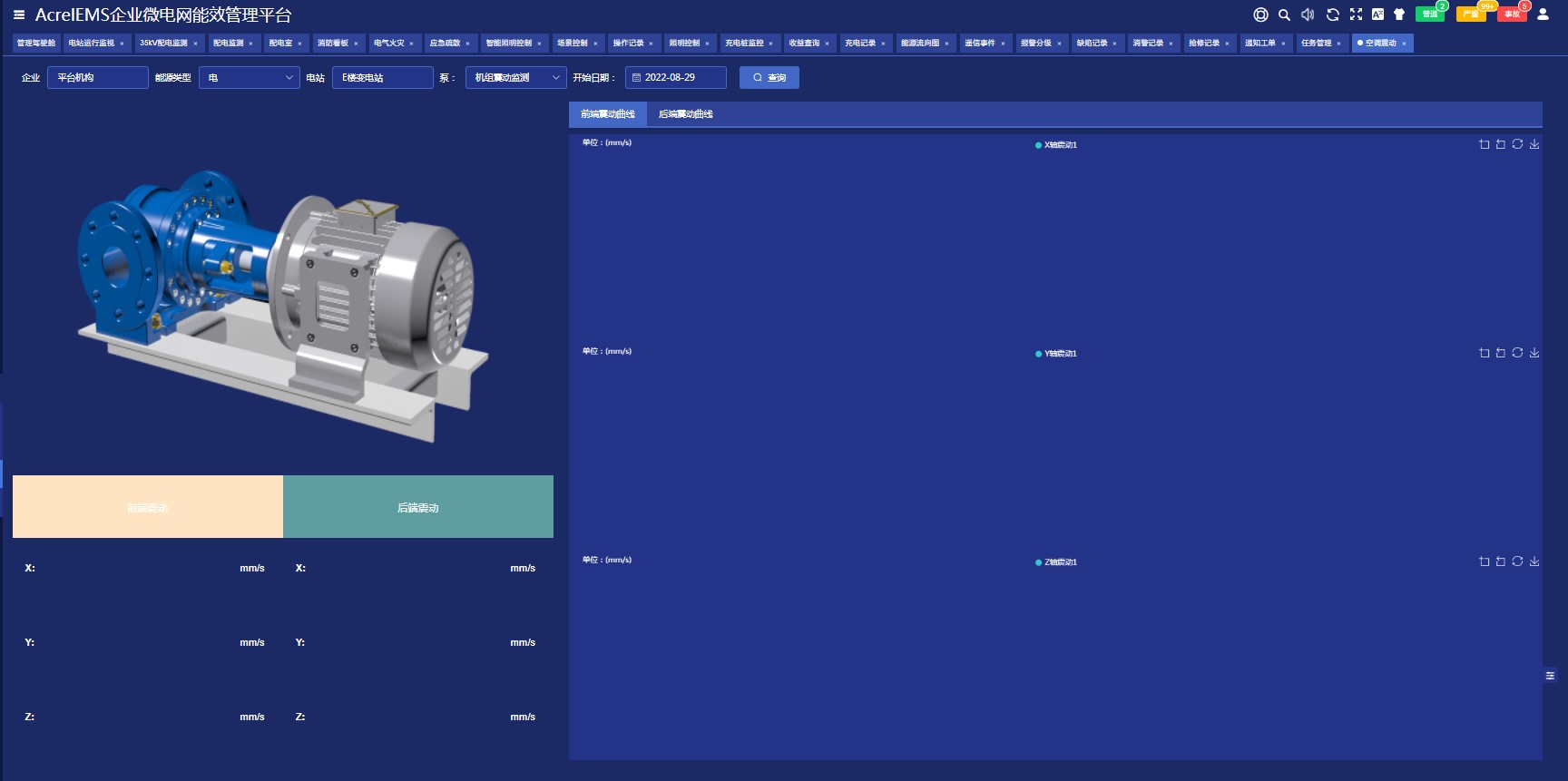Restore the Y-axis vibration chart view
Image resolution: width=1568 pixels, height=781 pixels.
[x=1517, y=353]
